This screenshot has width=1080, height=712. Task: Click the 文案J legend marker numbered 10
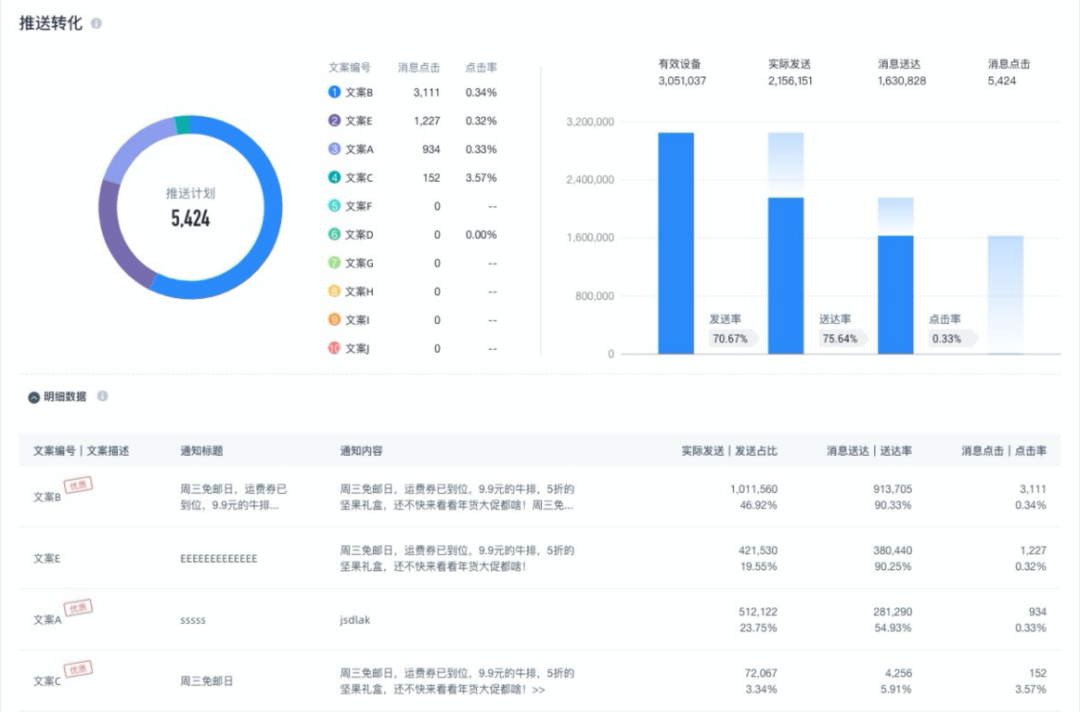tap(334, 348)
